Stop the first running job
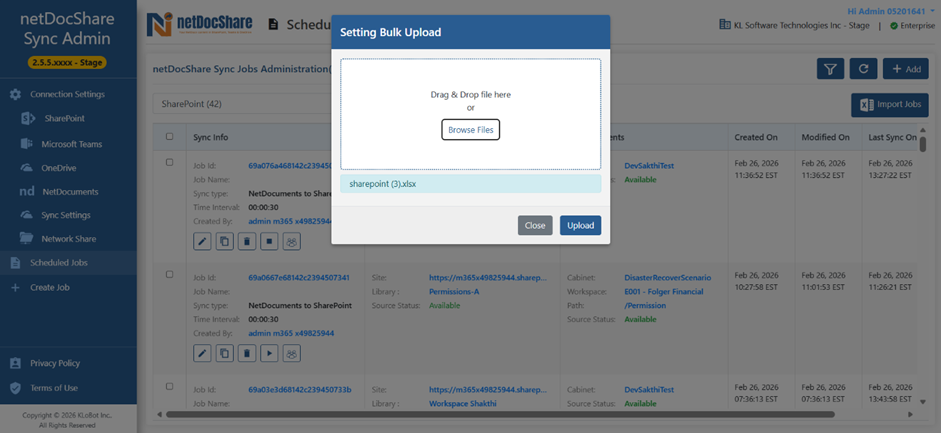This screenshot has height=433, width=941. (269, 242)
